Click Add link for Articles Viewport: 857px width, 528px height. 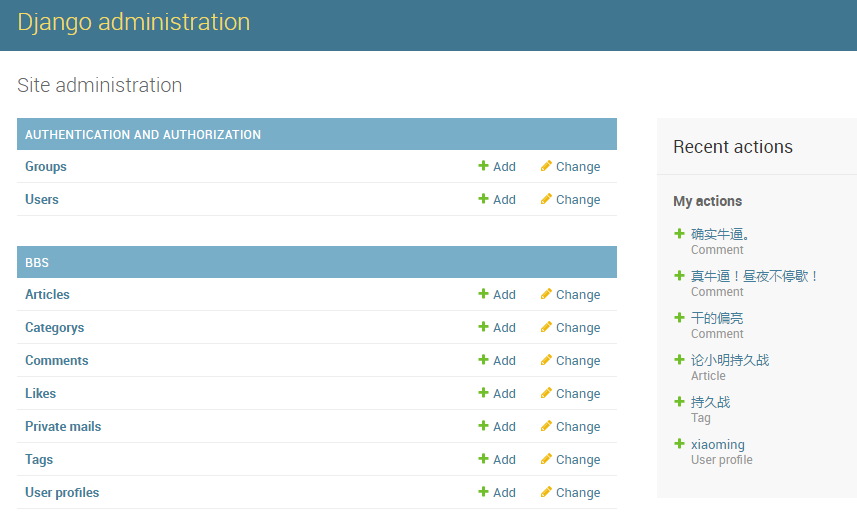coord(504,295)
